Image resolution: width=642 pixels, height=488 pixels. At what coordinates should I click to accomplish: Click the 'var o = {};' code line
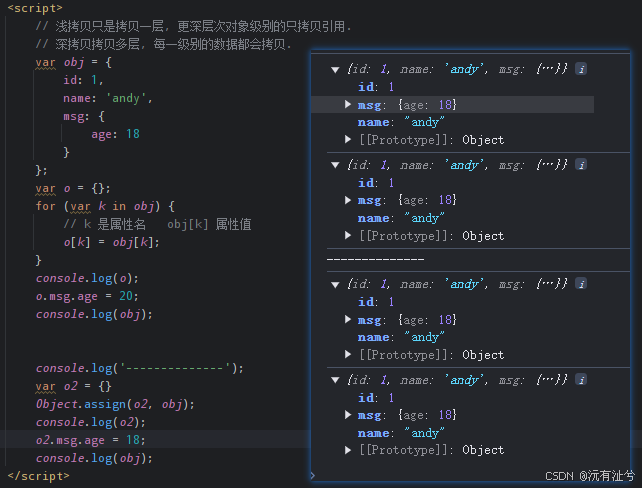pos(73,188)
